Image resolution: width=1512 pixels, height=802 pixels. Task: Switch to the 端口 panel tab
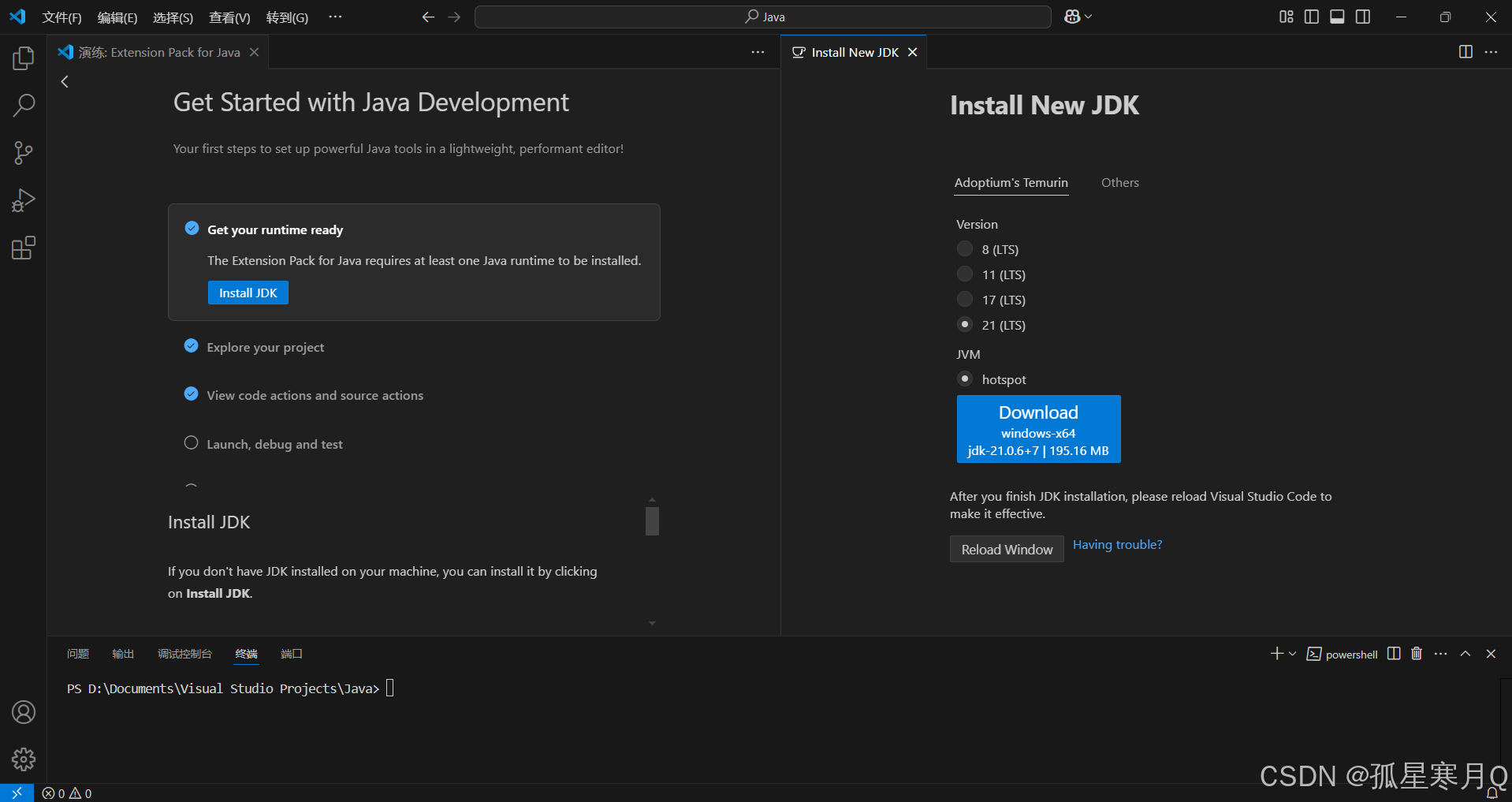tap(292, 654)
